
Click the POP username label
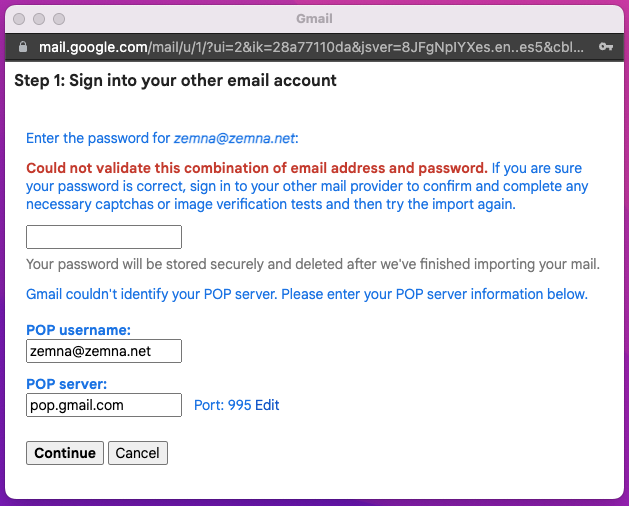[x=78, y=330]
